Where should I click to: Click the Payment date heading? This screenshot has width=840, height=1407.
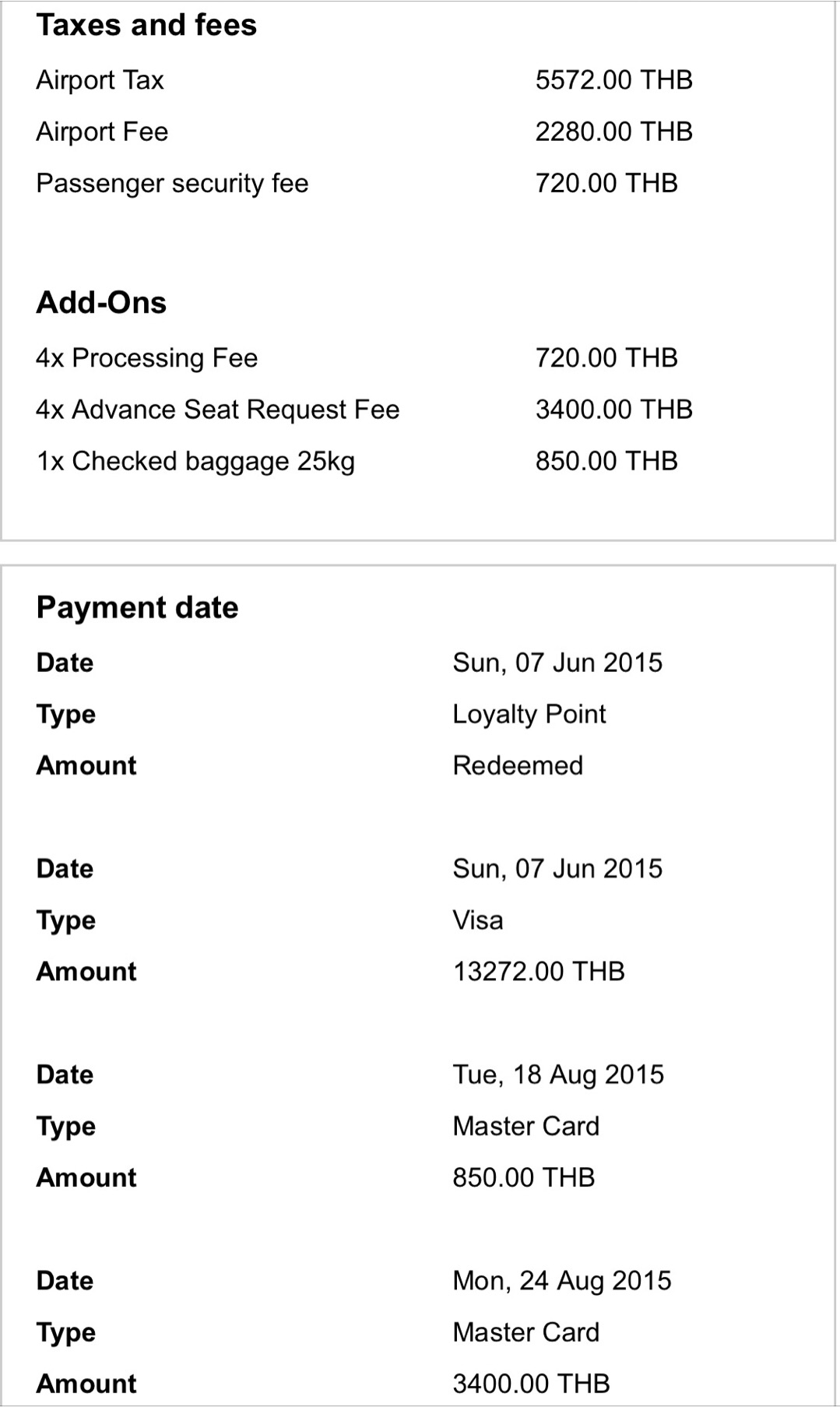coord(137,608)
